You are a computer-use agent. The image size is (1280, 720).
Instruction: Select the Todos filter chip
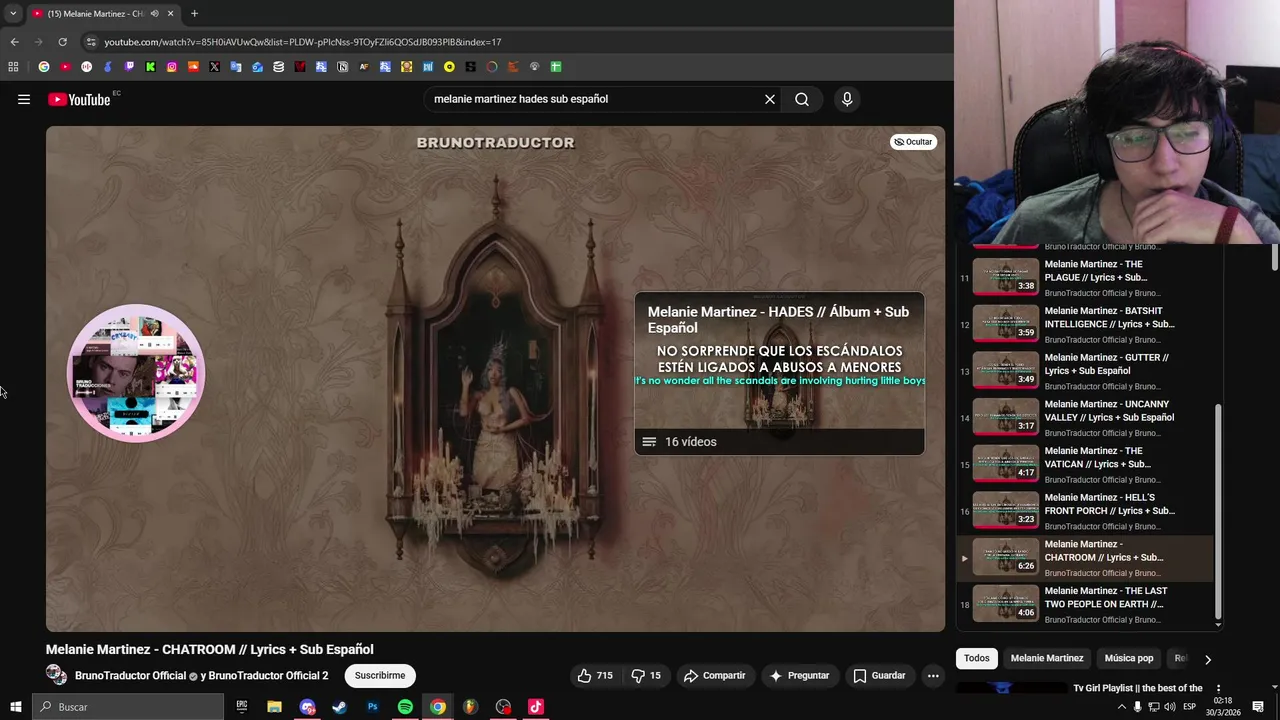tap(977, 658)
